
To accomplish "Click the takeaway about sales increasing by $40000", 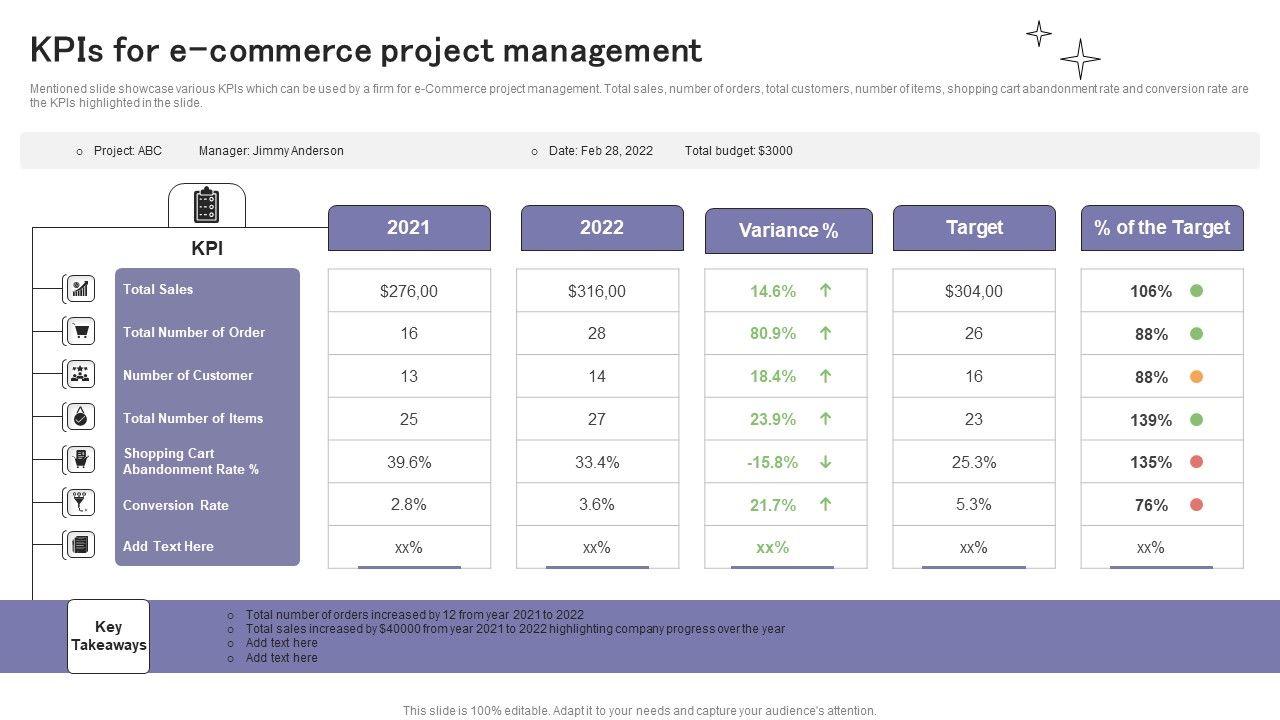I will click(x=515, y=629).
